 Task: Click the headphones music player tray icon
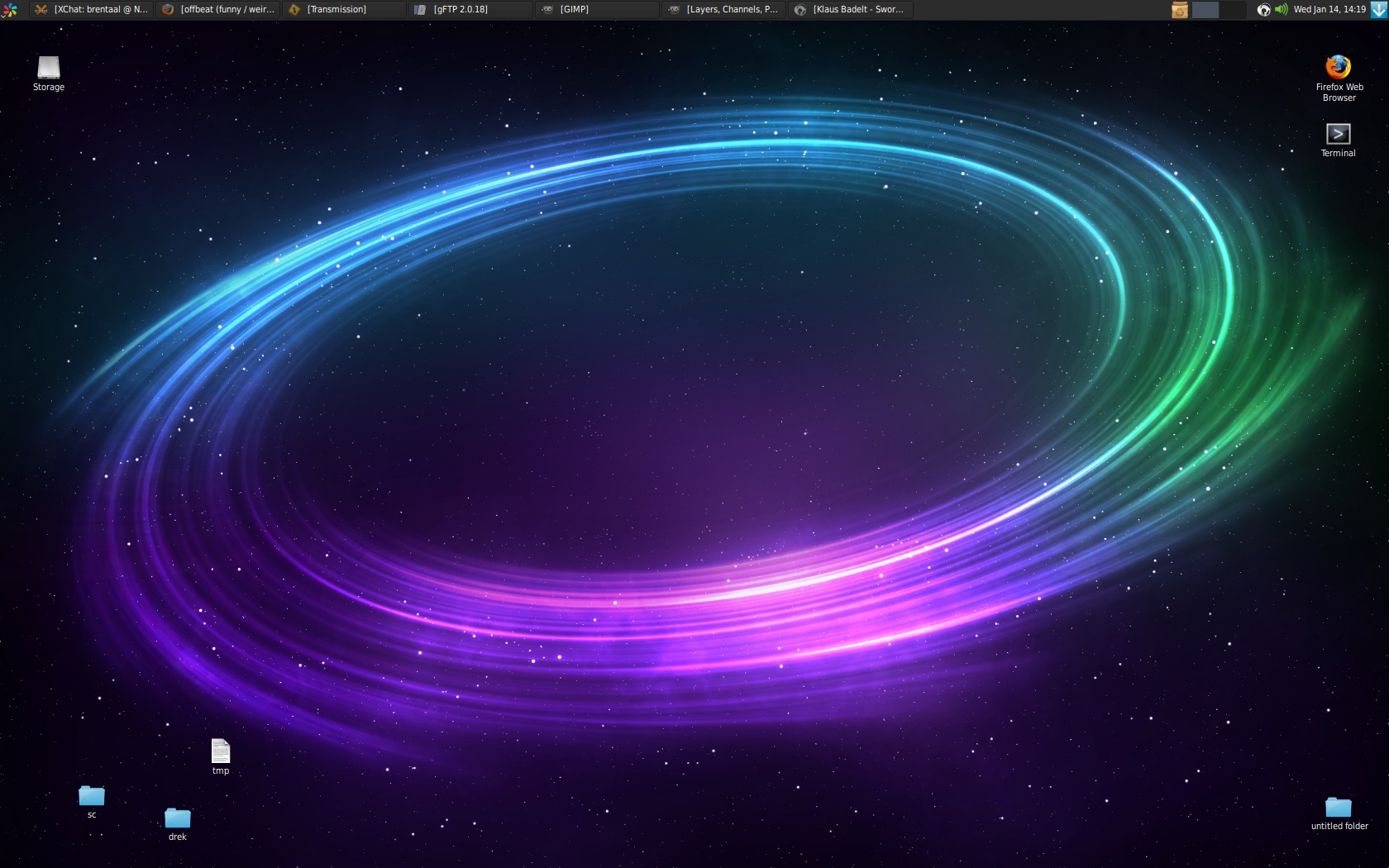coord(1263,10)
